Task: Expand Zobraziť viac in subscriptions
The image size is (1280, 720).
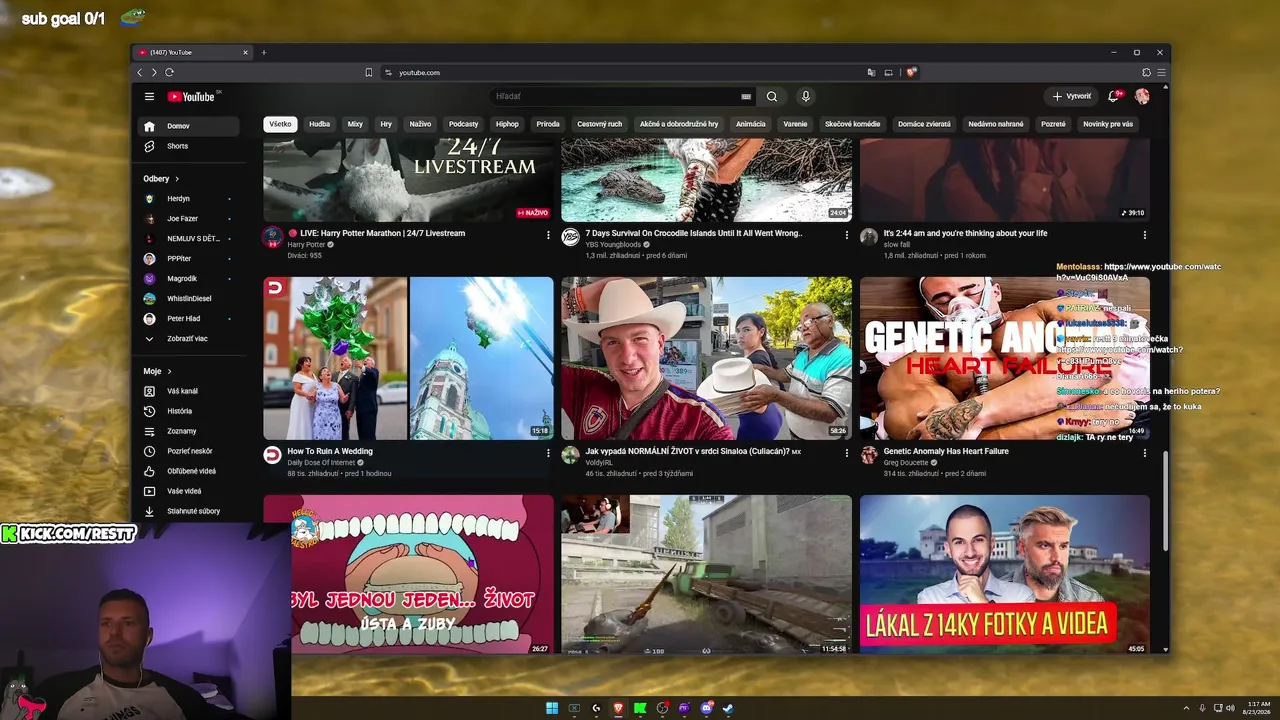Action: point(189,338)
